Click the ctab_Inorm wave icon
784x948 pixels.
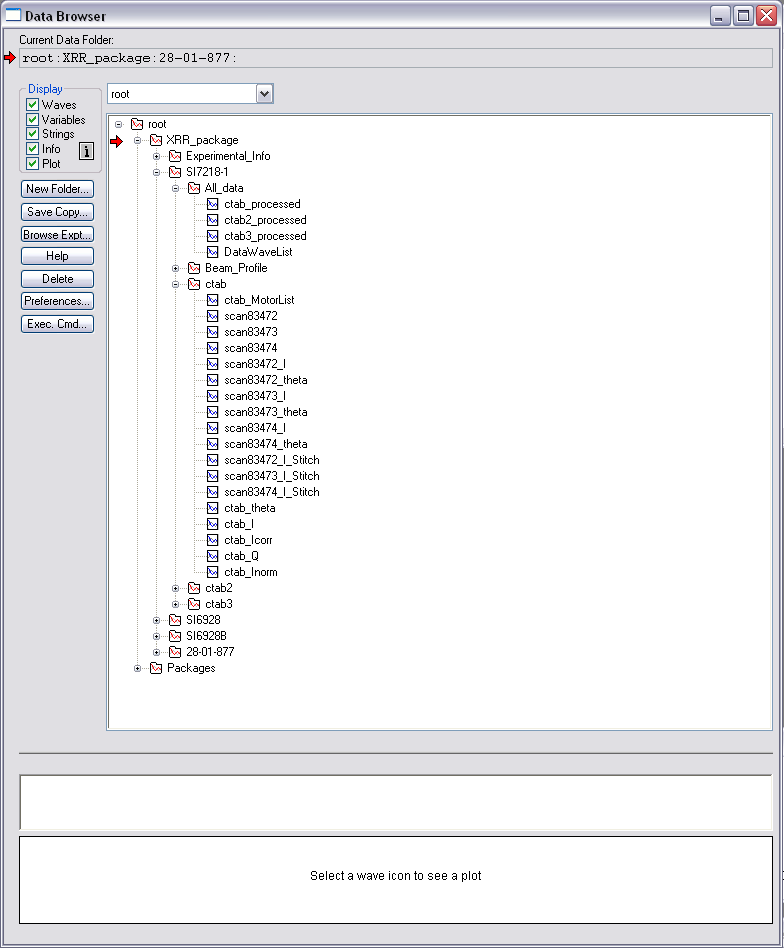[213, 572]
